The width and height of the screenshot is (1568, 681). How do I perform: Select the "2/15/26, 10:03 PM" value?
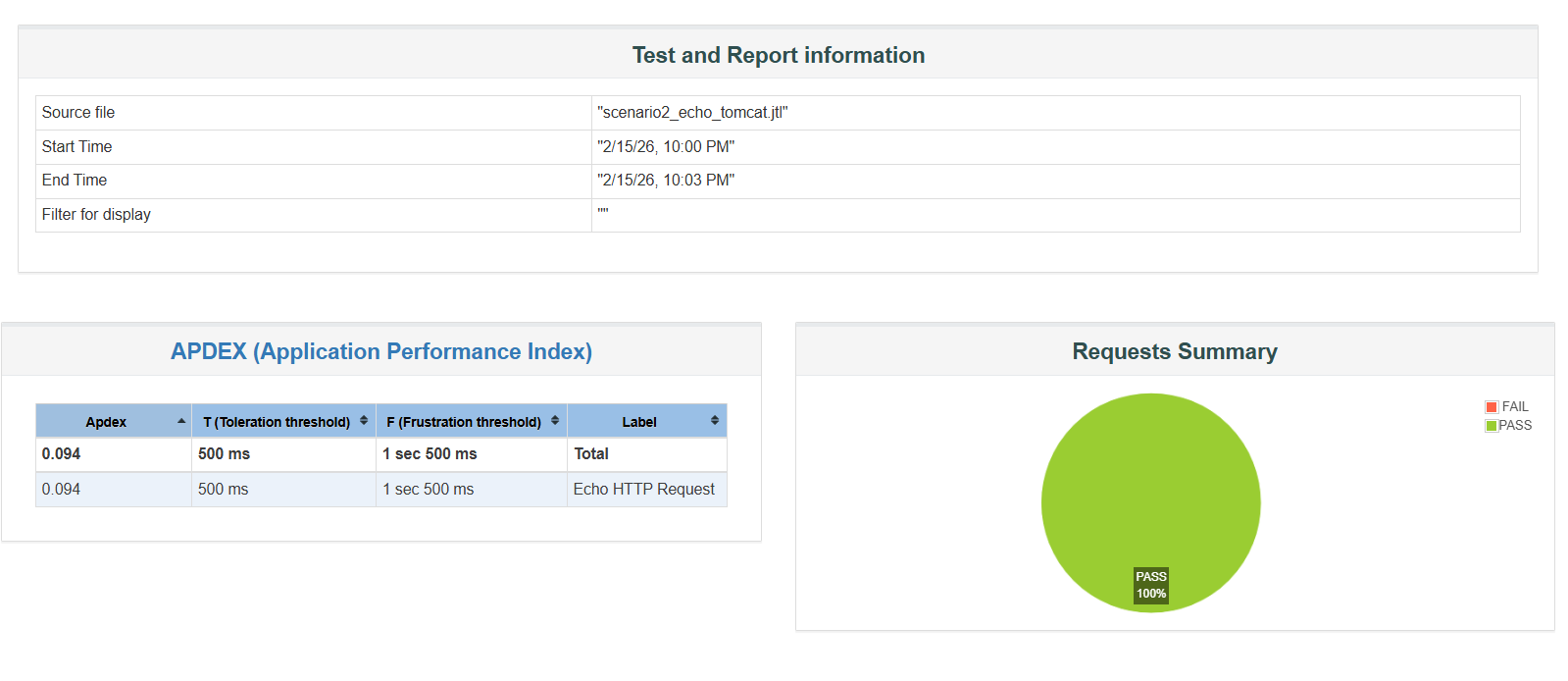(666, 181)
